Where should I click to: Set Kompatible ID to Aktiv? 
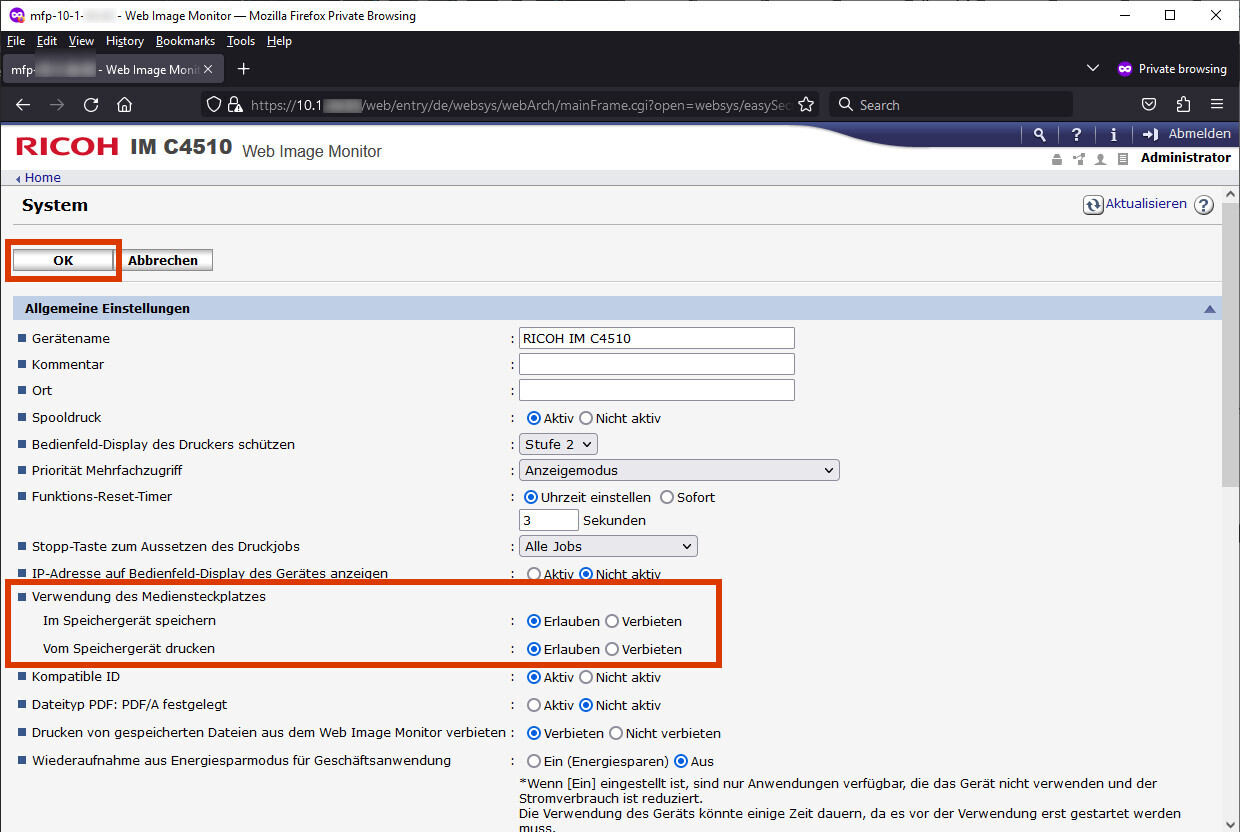pos(534,677)
